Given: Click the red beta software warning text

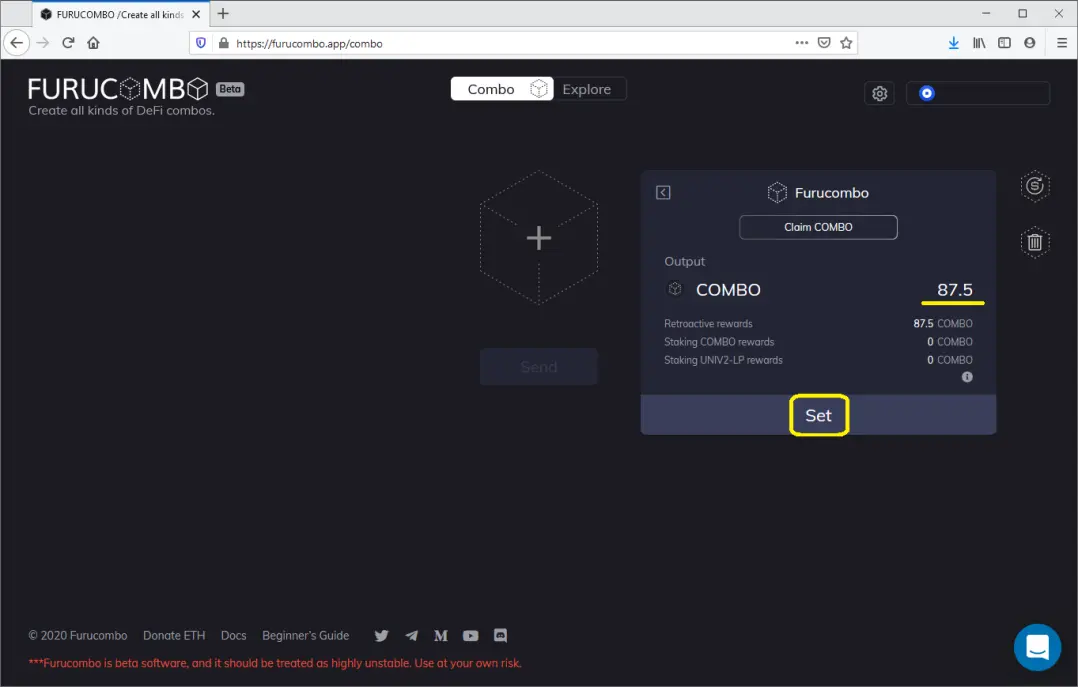Looking at the screenshot, I should tap(275, 663).
